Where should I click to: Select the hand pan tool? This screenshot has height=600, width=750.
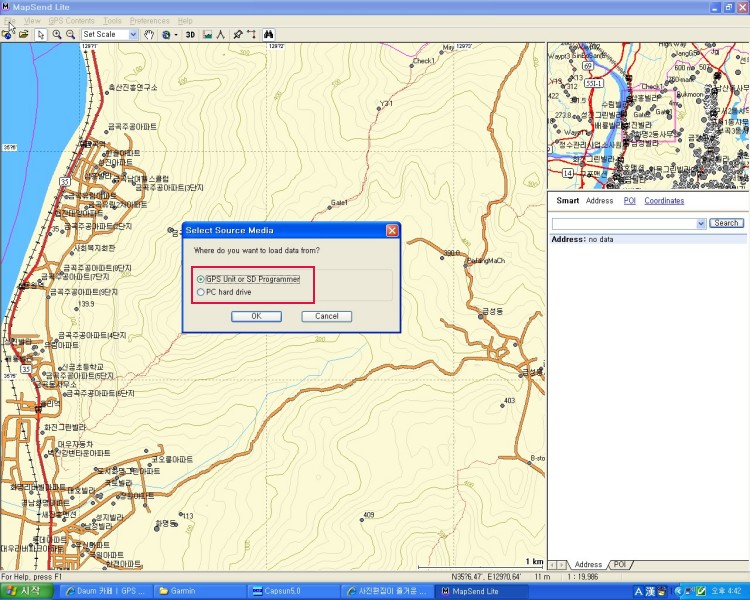[x=149, y=34]
